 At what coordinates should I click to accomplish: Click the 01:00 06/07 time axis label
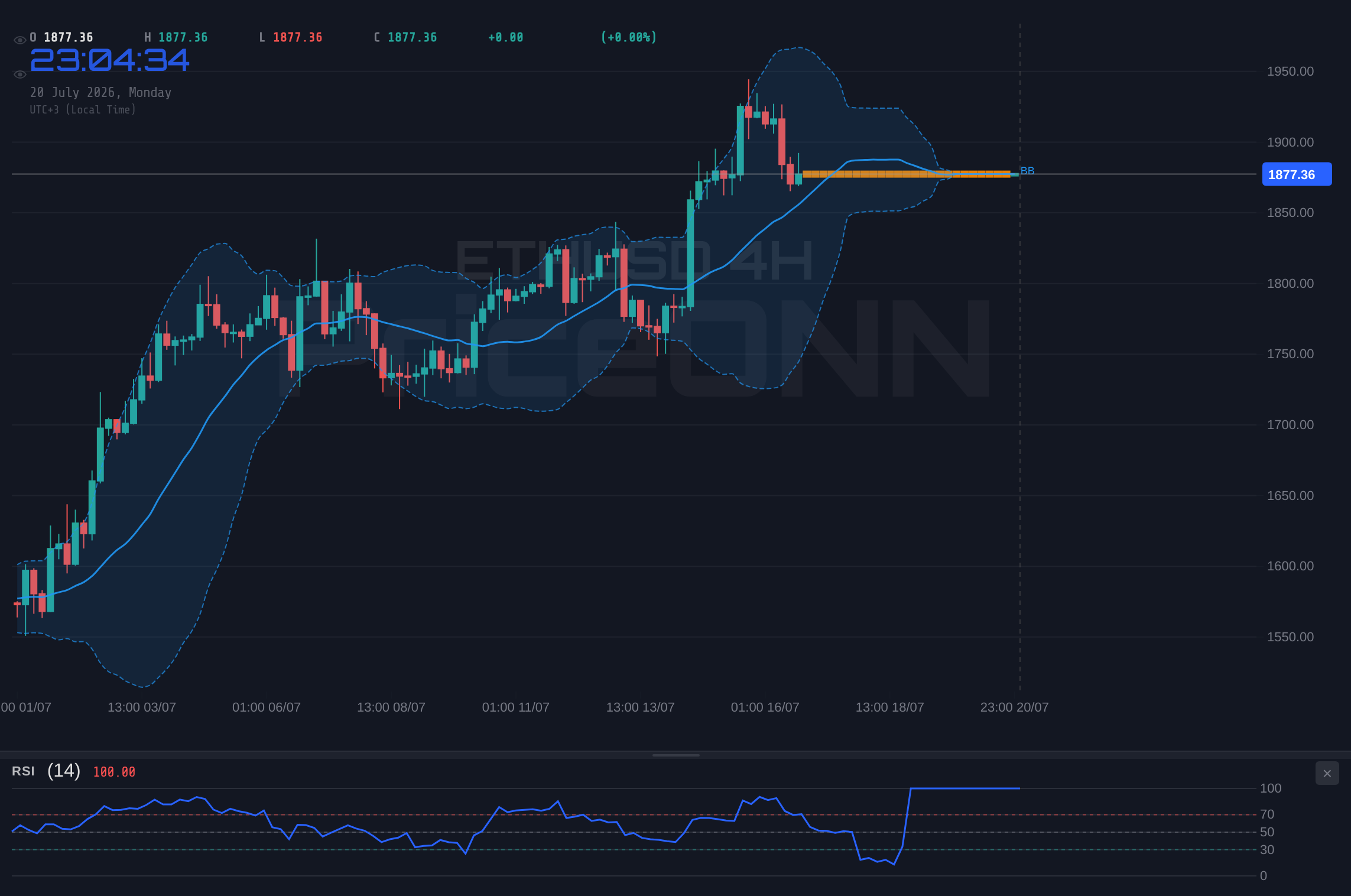click(267, 707)
